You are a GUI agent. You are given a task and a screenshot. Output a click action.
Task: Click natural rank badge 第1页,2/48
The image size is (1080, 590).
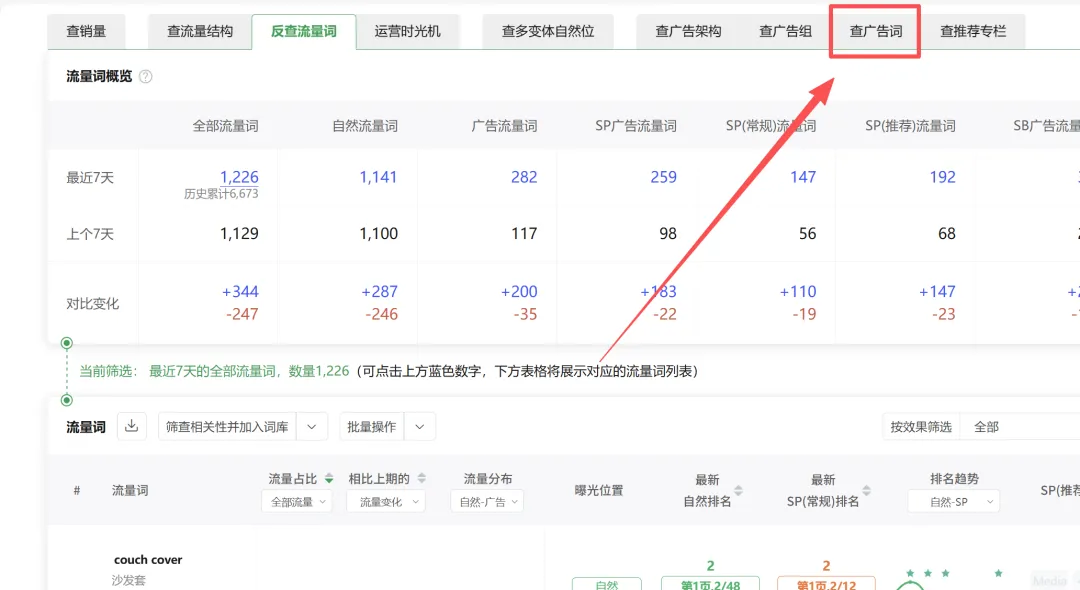click(710, 584)
